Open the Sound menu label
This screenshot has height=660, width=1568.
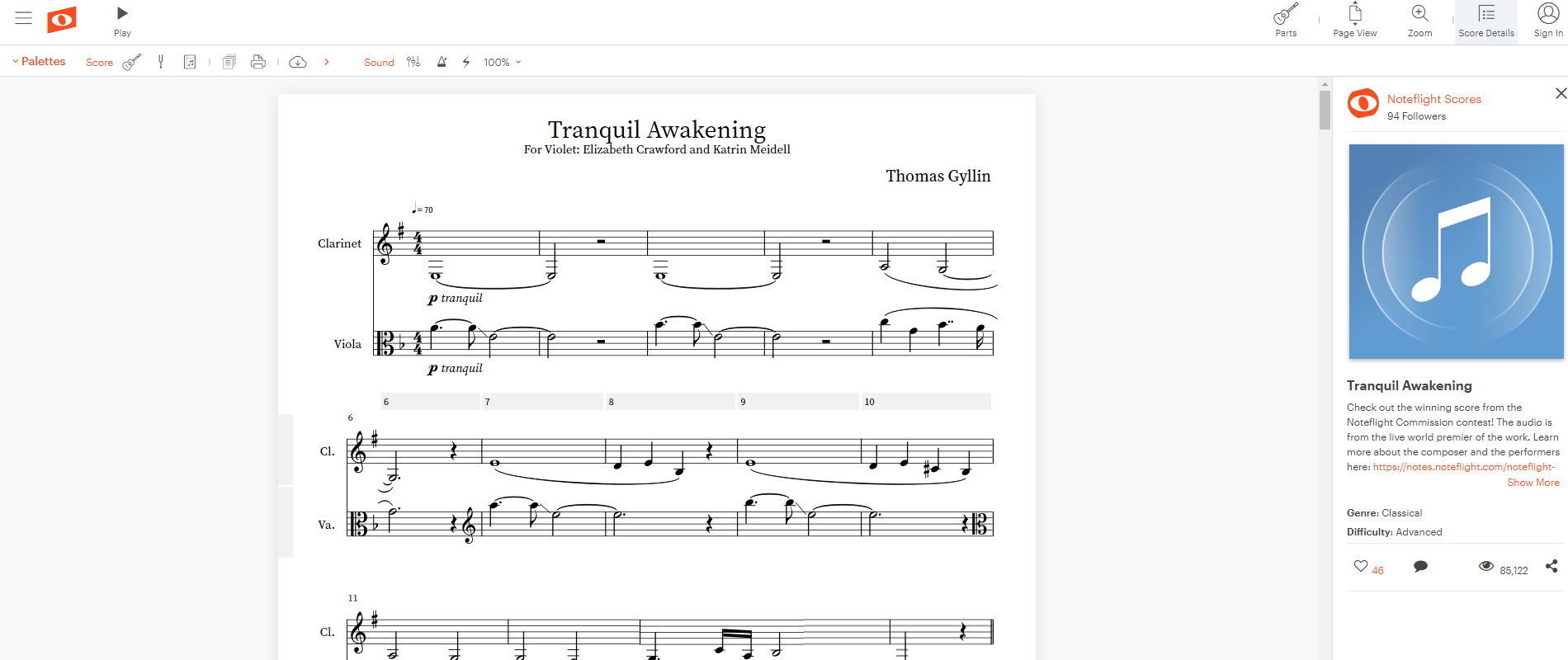coord(379,63)
